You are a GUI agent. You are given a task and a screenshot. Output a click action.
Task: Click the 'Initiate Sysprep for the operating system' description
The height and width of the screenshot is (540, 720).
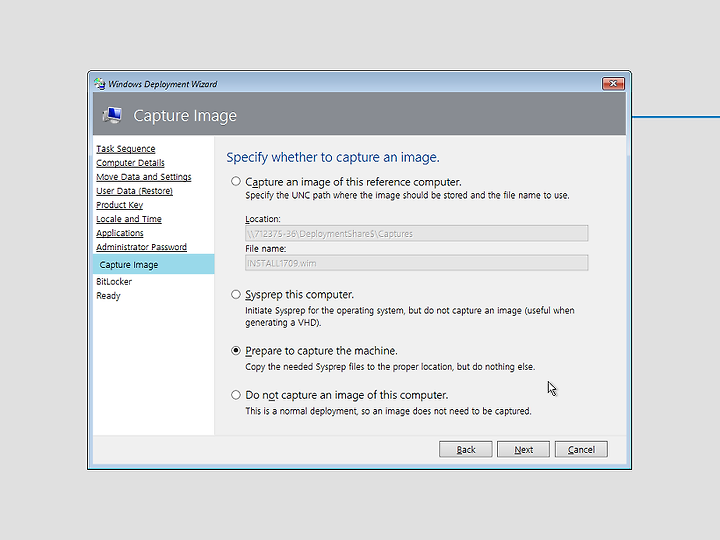click(x=410, y=316)
